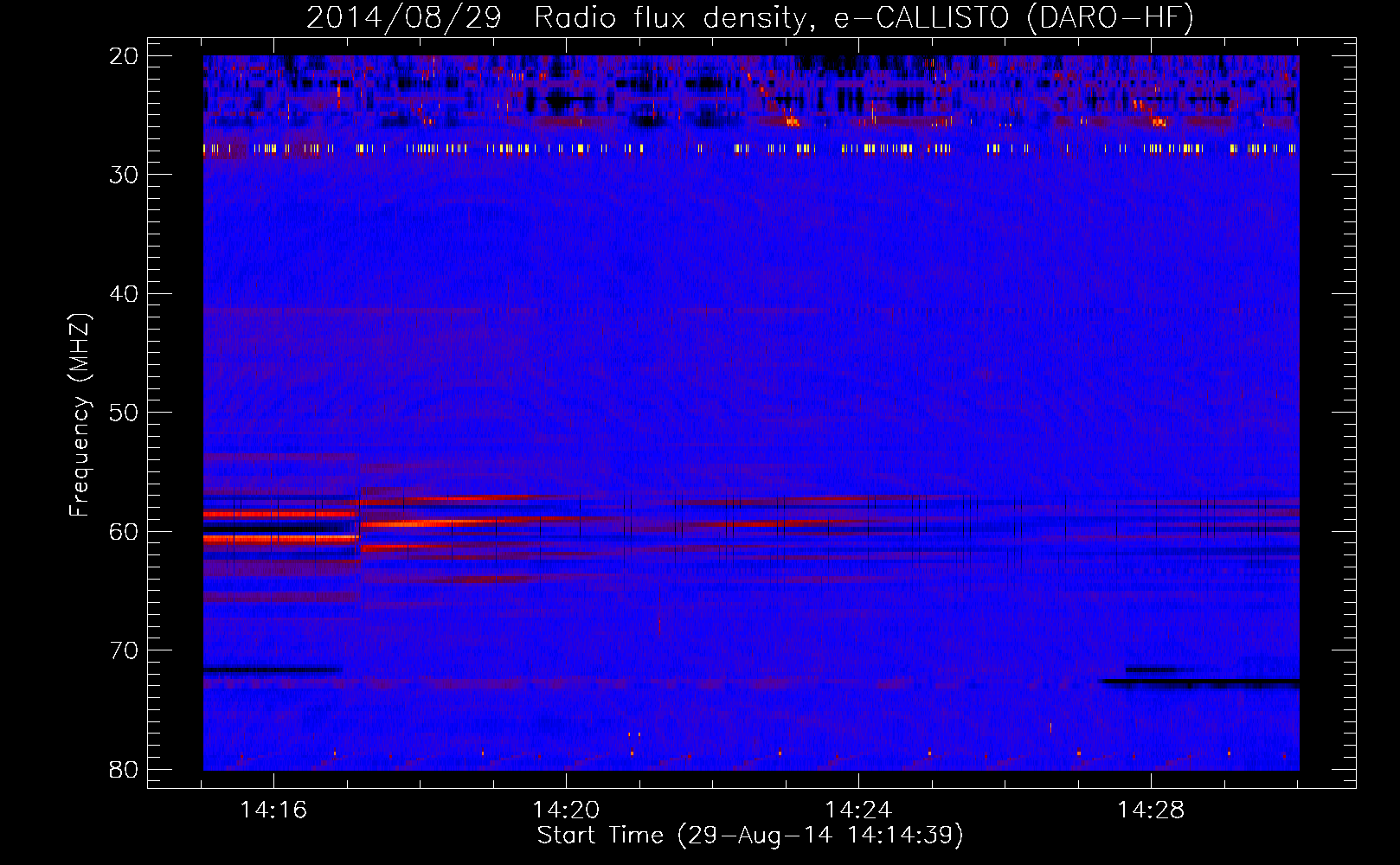The image size is (1400, 865).
Task: Click the 50 frequency tick label
Action: [124, 413]
